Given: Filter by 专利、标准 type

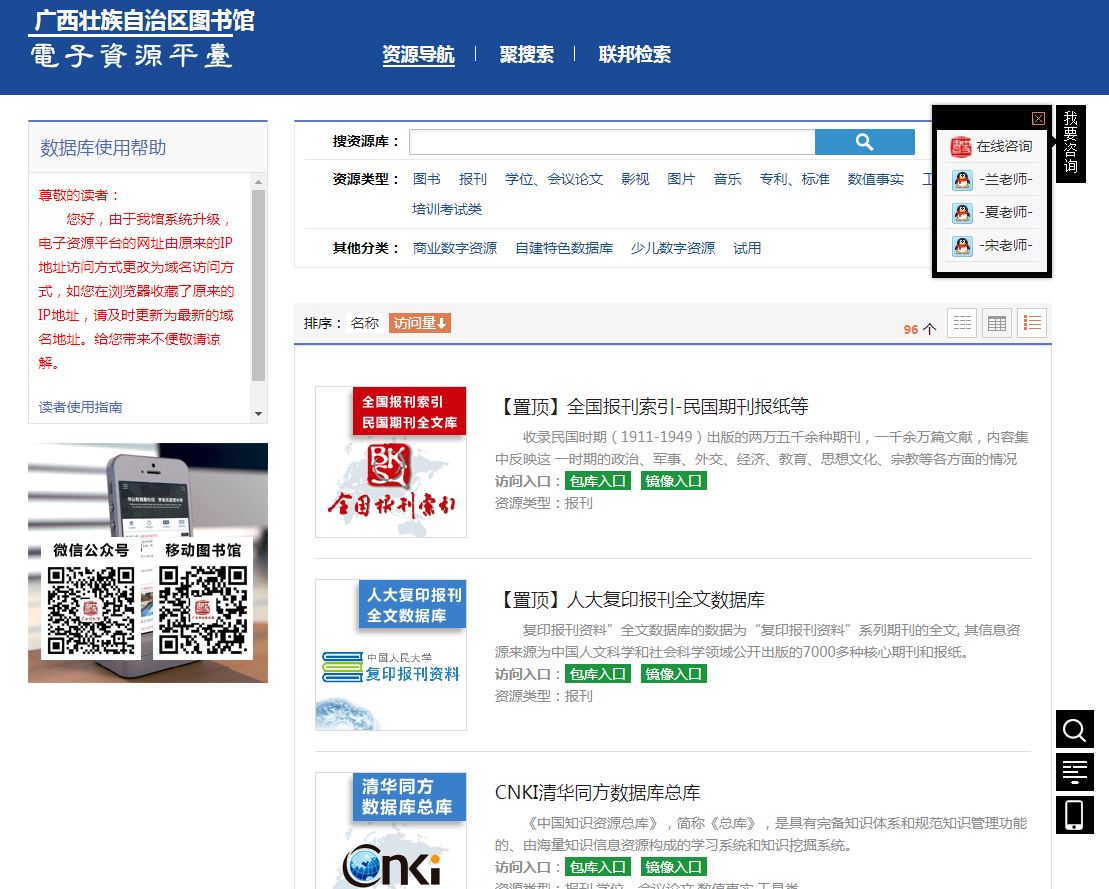Looking at the screenshot, I should pos(794,179).
